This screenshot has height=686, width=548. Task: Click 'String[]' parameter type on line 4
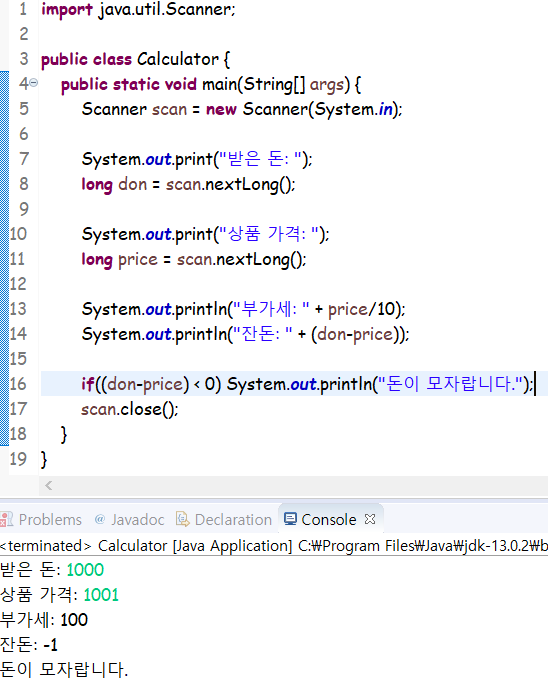point(274,84)
